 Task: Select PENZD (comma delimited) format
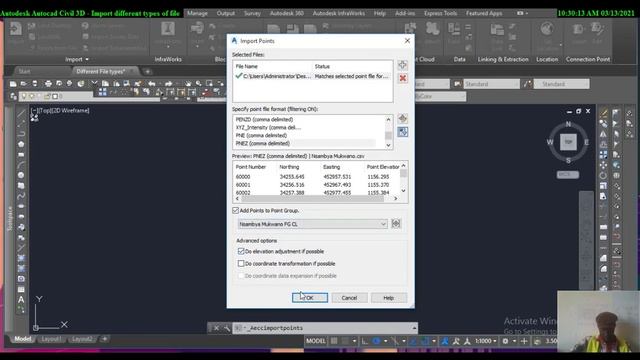tap(264, 120)
